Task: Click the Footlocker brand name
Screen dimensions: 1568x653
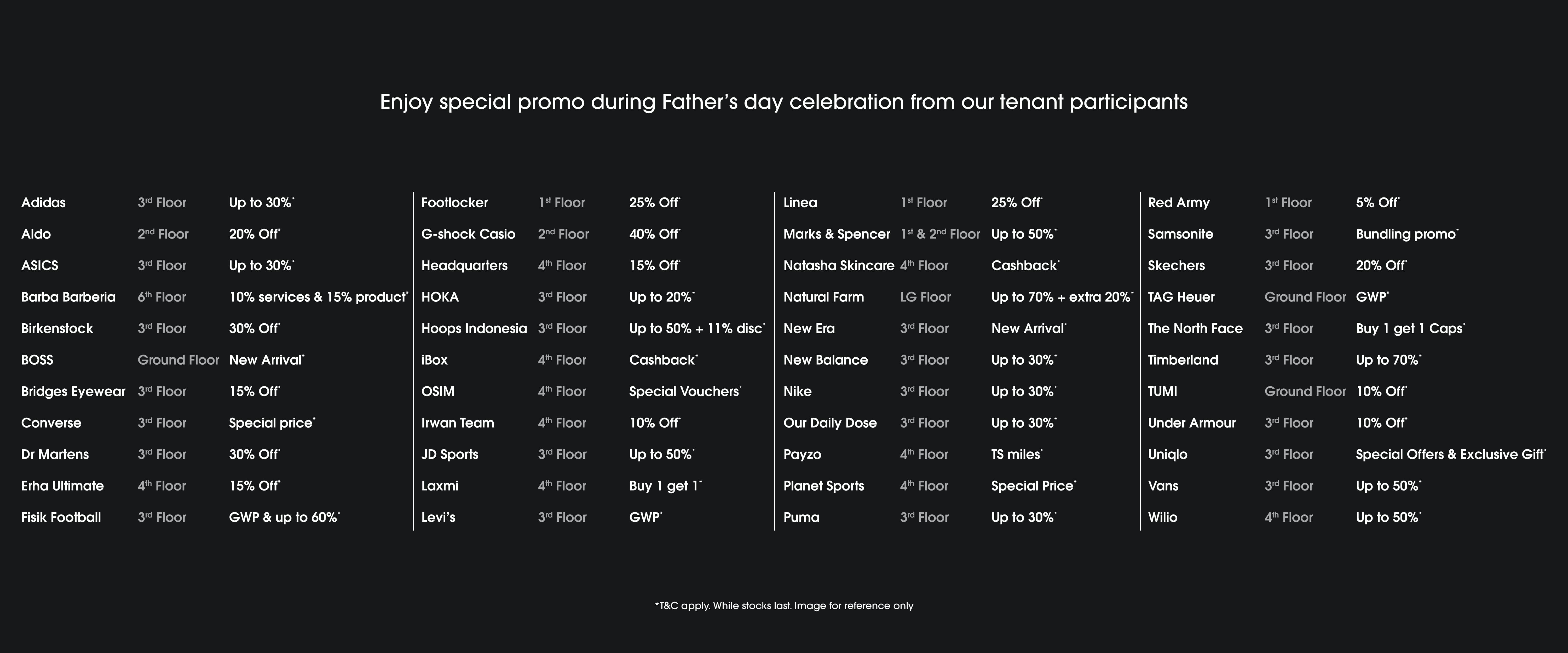Action: pos(454,203)
